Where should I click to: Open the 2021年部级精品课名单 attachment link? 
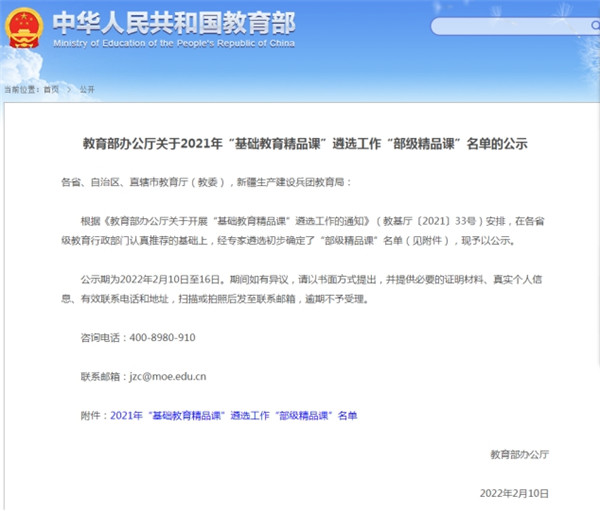pos(234,415)
